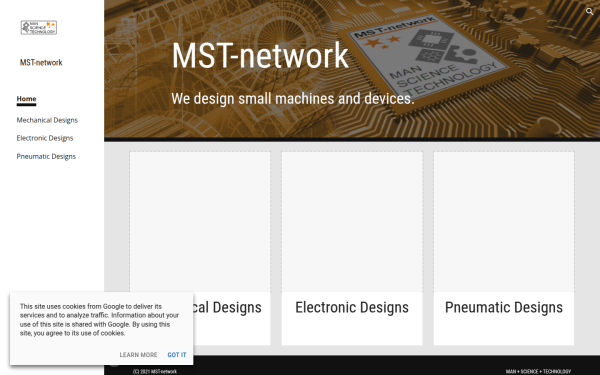Click the Electronic Designs card heading
Viewport: 600px width, 375px height.
point(352,307)
